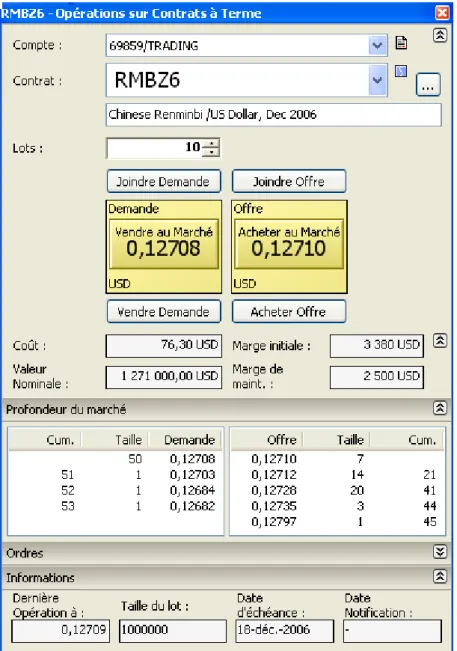Collapse the top panel with double-chevron icon
This screenshot has height=651, width=457.
[440, 36]
